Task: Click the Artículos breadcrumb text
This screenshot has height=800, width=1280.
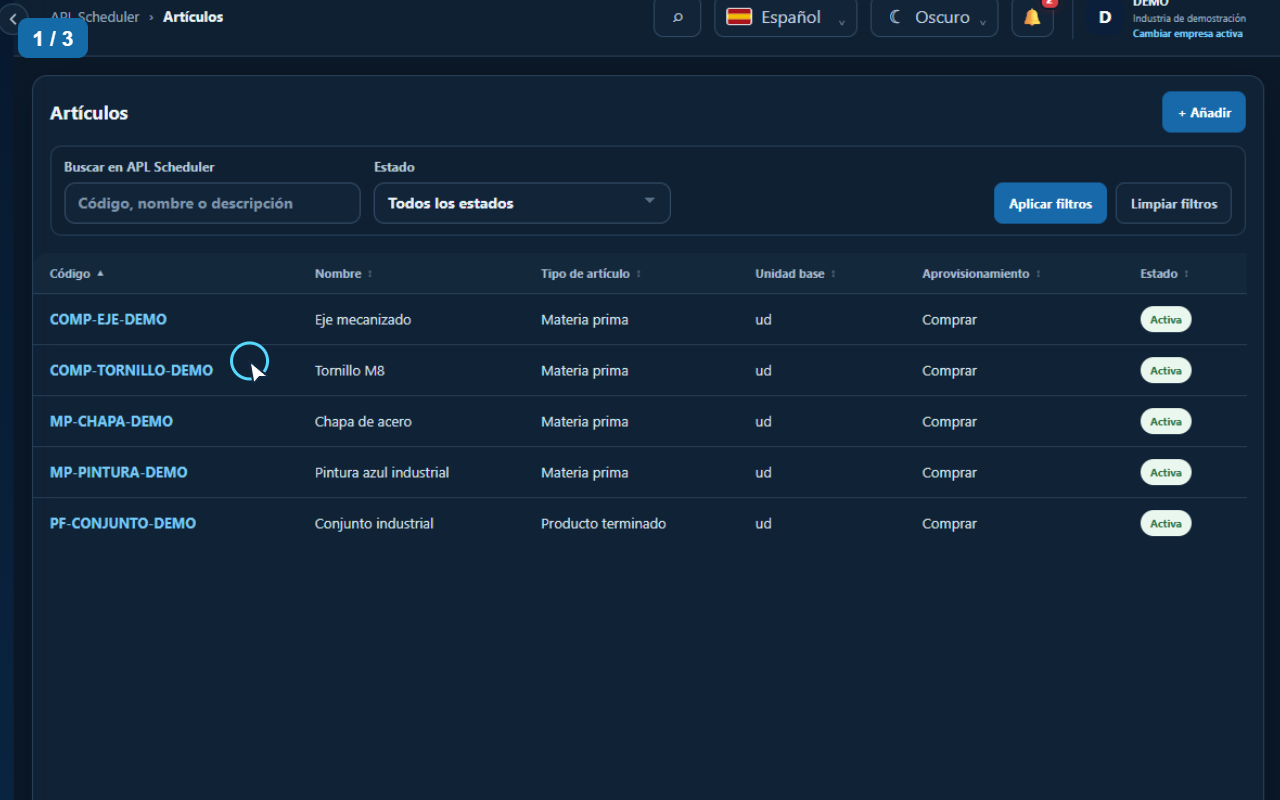Action: click(x=193, y=17)
